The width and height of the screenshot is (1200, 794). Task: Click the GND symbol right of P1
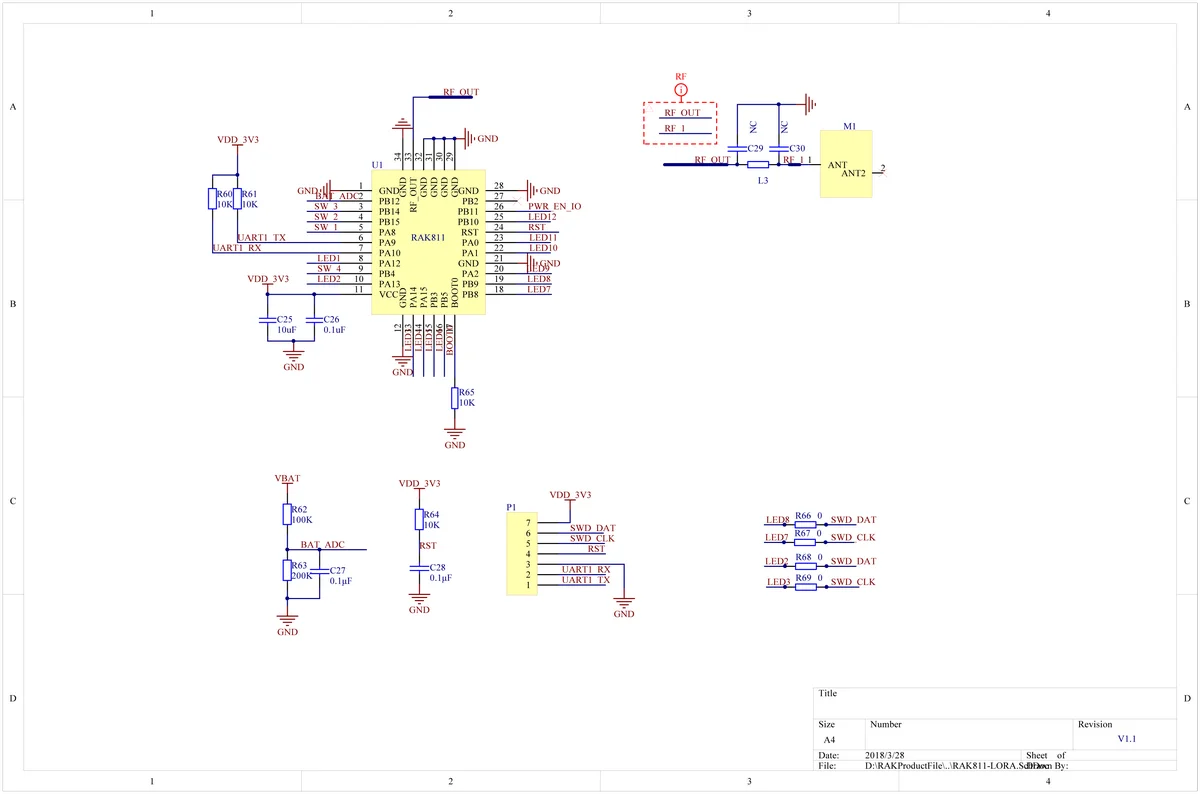[624, 605]
